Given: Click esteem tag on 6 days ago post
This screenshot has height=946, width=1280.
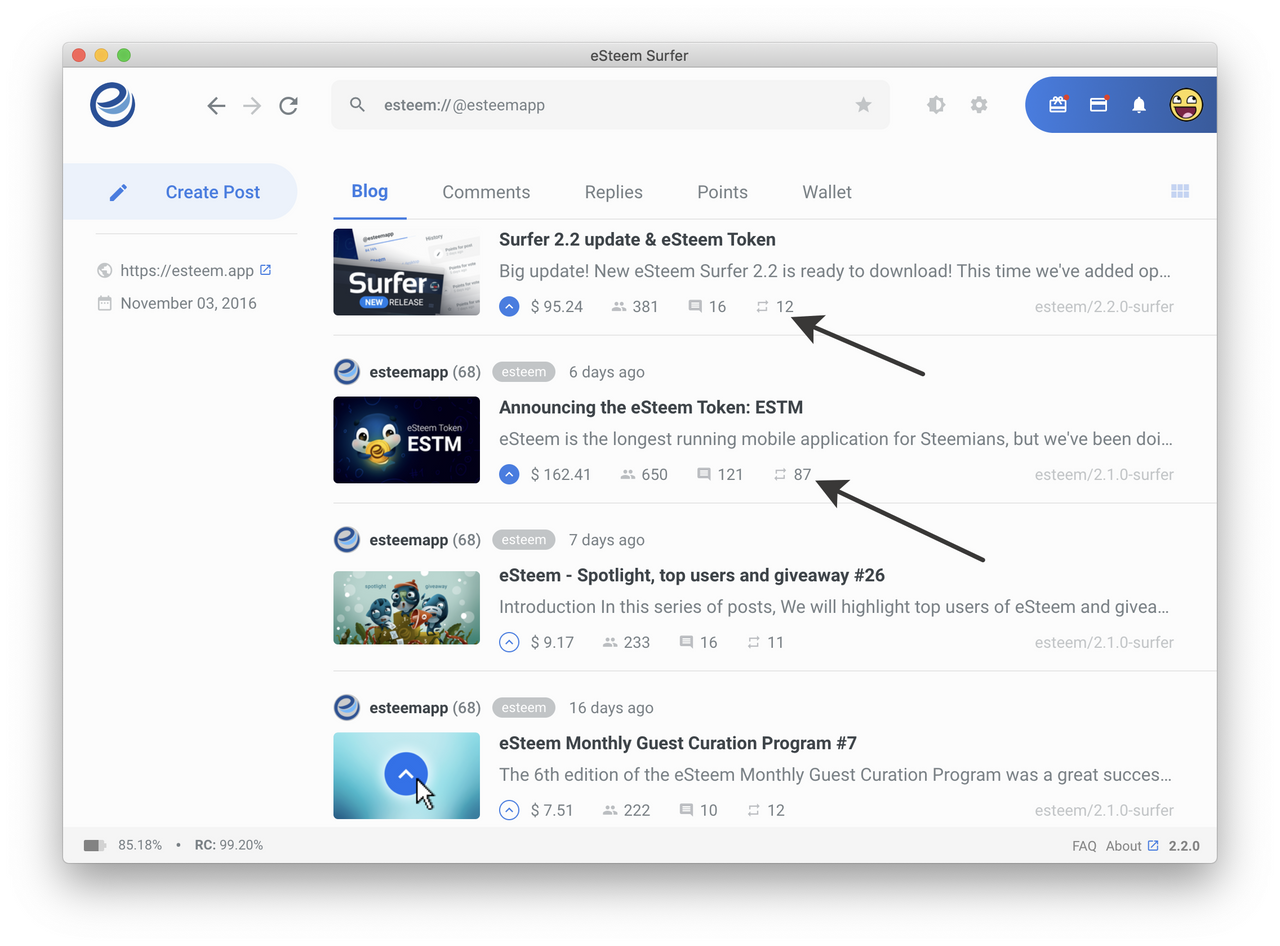Looking at the screenshot, I should pyautogui.click(x=524, y=372).
